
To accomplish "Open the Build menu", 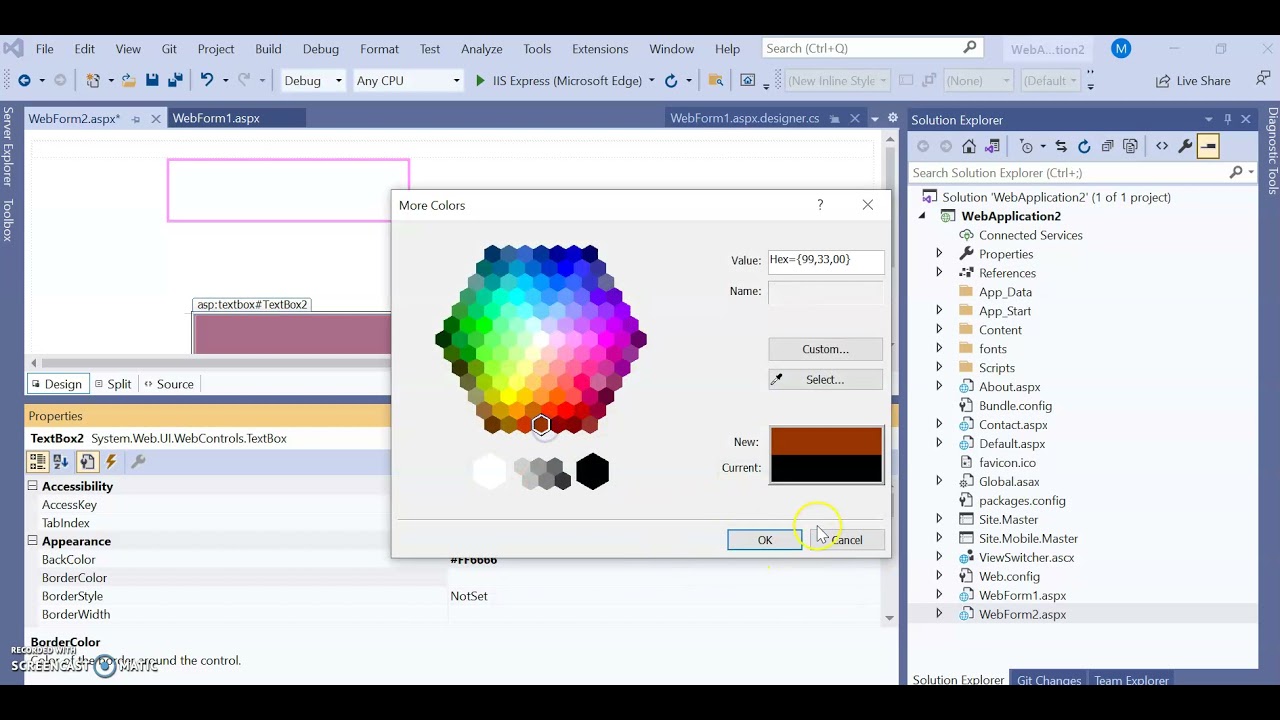I will pos(268,49).
